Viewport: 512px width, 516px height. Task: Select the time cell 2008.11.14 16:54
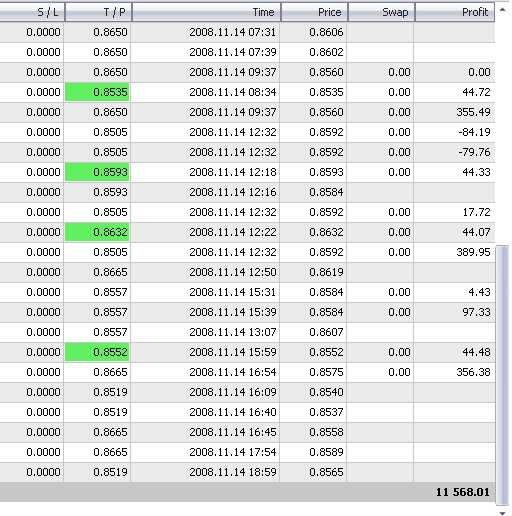pyautogui.click(x=233, y=372)
